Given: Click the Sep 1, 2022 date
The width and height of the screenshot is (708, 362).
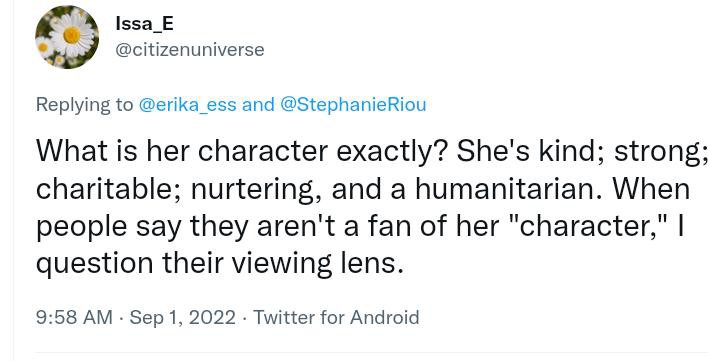Looking at the screenshot, I should 182,317.
